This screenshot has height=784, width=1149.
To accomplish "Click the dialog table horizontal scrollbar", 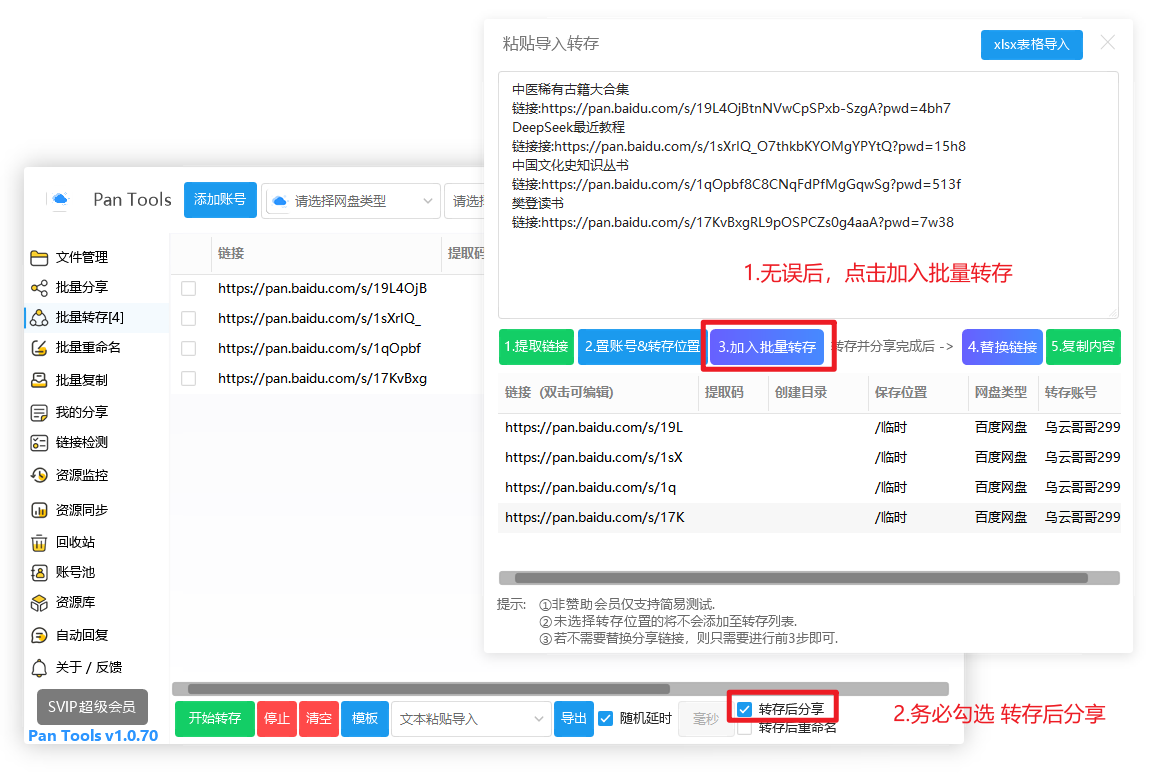I will pyautogui.click(x=808, y=578).
